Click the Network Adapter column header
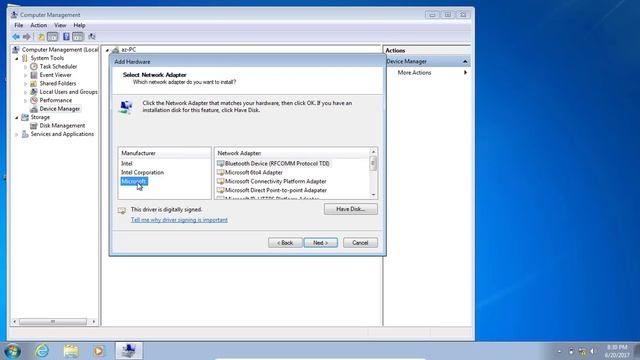This screenshot has width=640, height=360. tap(292, 153)
